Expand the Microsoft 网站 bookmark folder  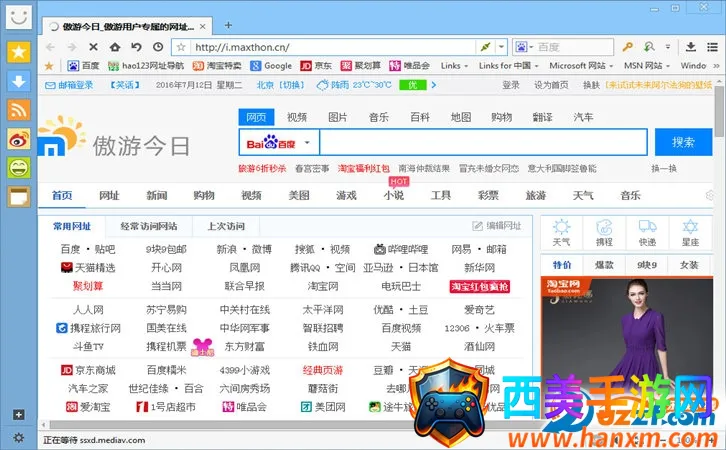[x=585, y=66]
